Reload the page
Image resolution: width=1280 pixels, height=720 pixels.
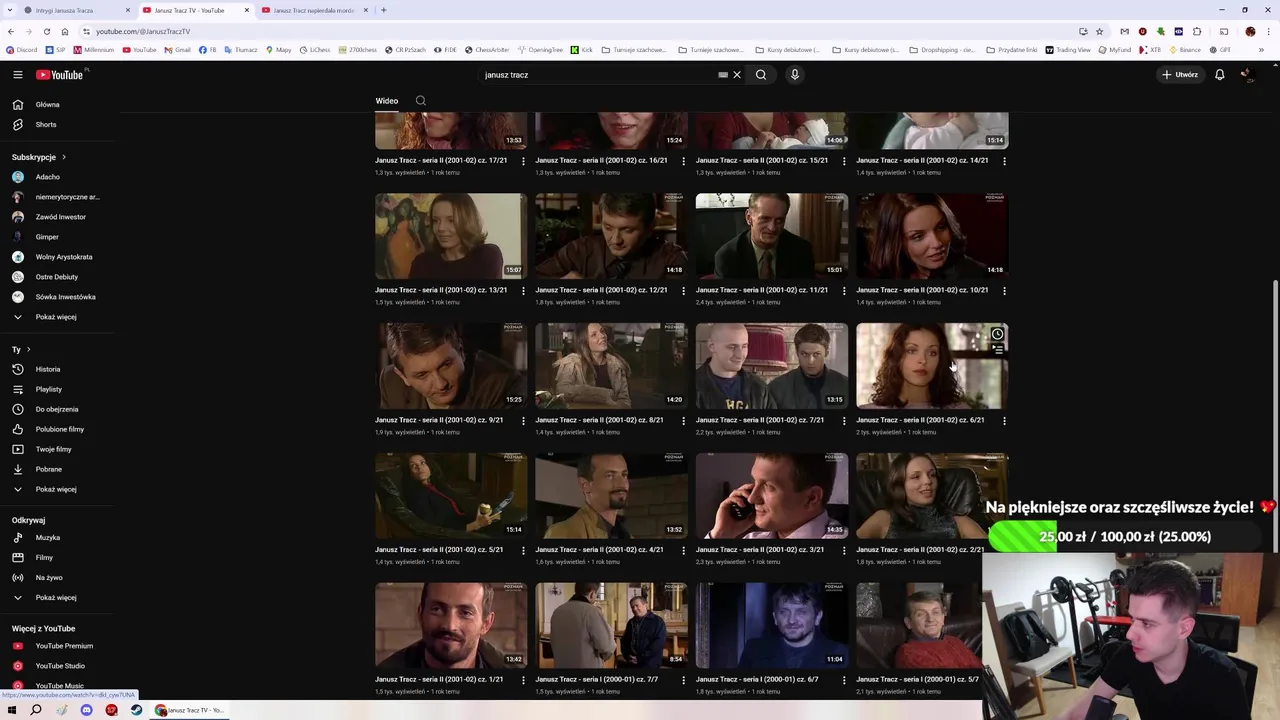(x=46, y=31)
